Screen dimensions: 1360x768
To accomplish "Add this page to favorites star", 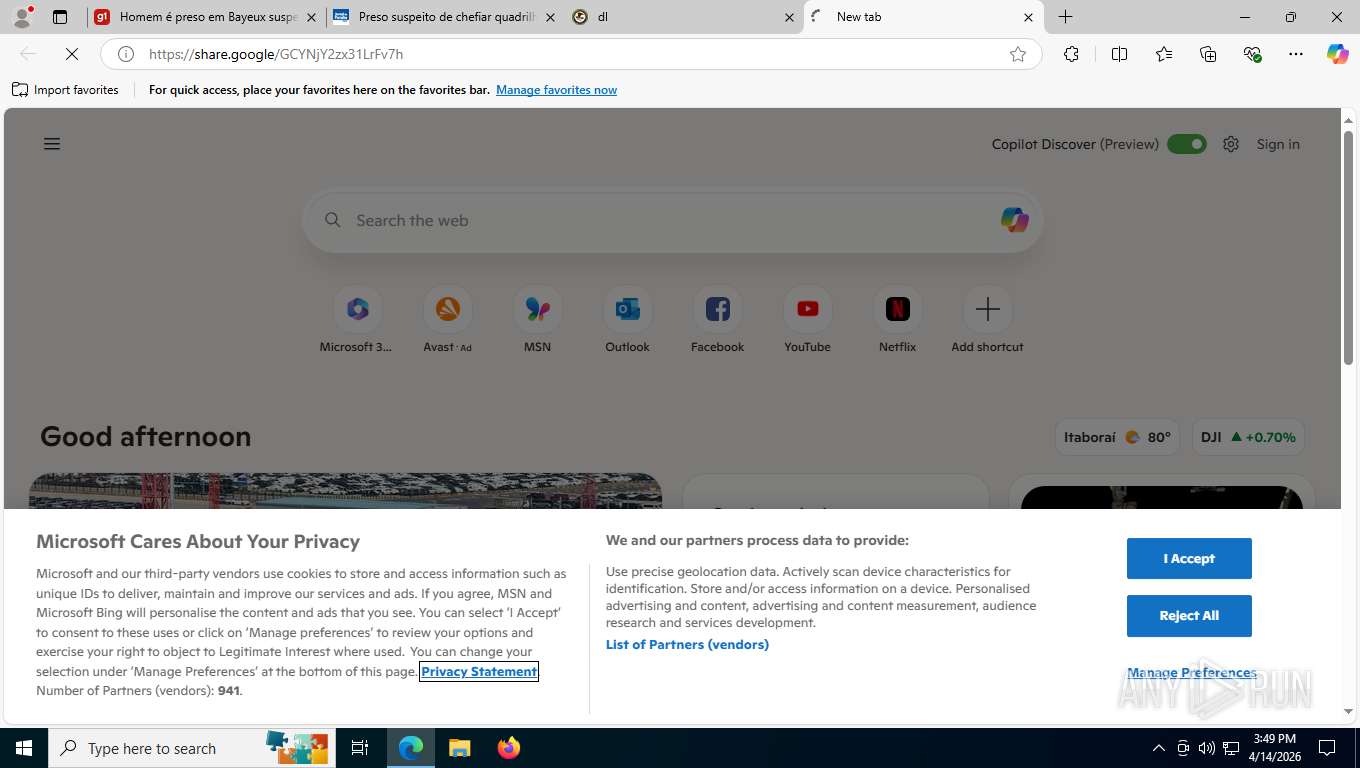I will 1018,54.
